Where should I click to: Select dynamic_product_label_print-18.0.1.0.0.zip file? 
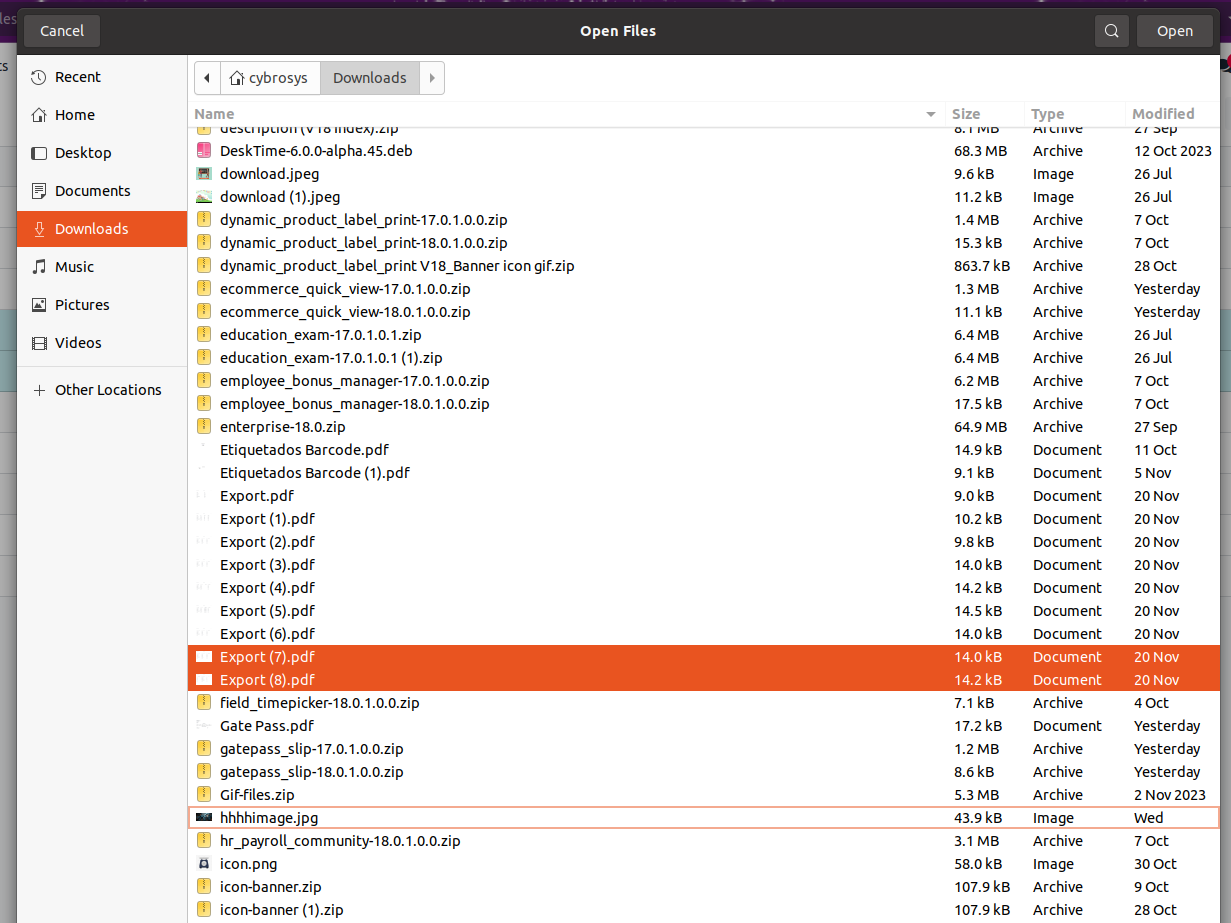(x=364, y=243)
